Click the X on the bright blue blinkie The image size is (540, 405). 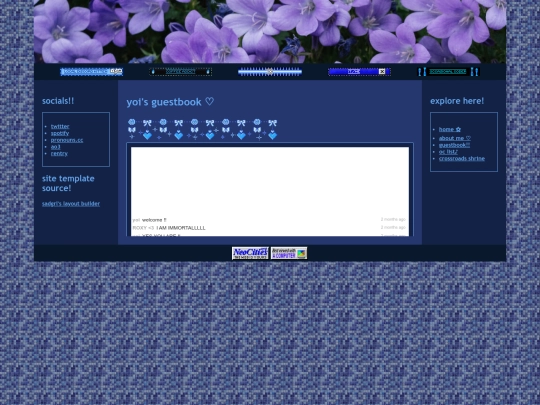pyautogui.click(x=382, y=72)
